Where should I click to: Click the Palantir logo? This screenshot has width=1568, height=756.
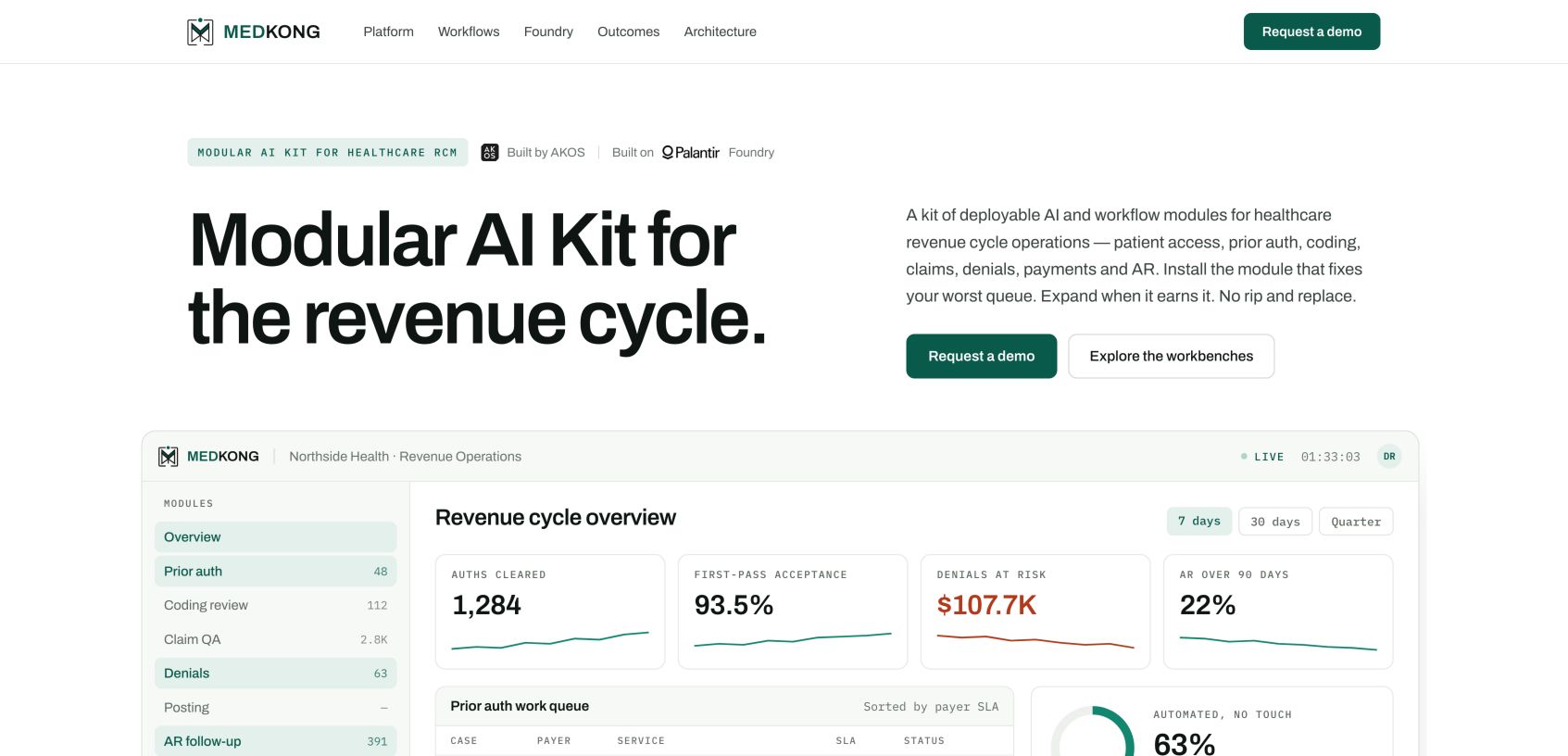point(691,153)
